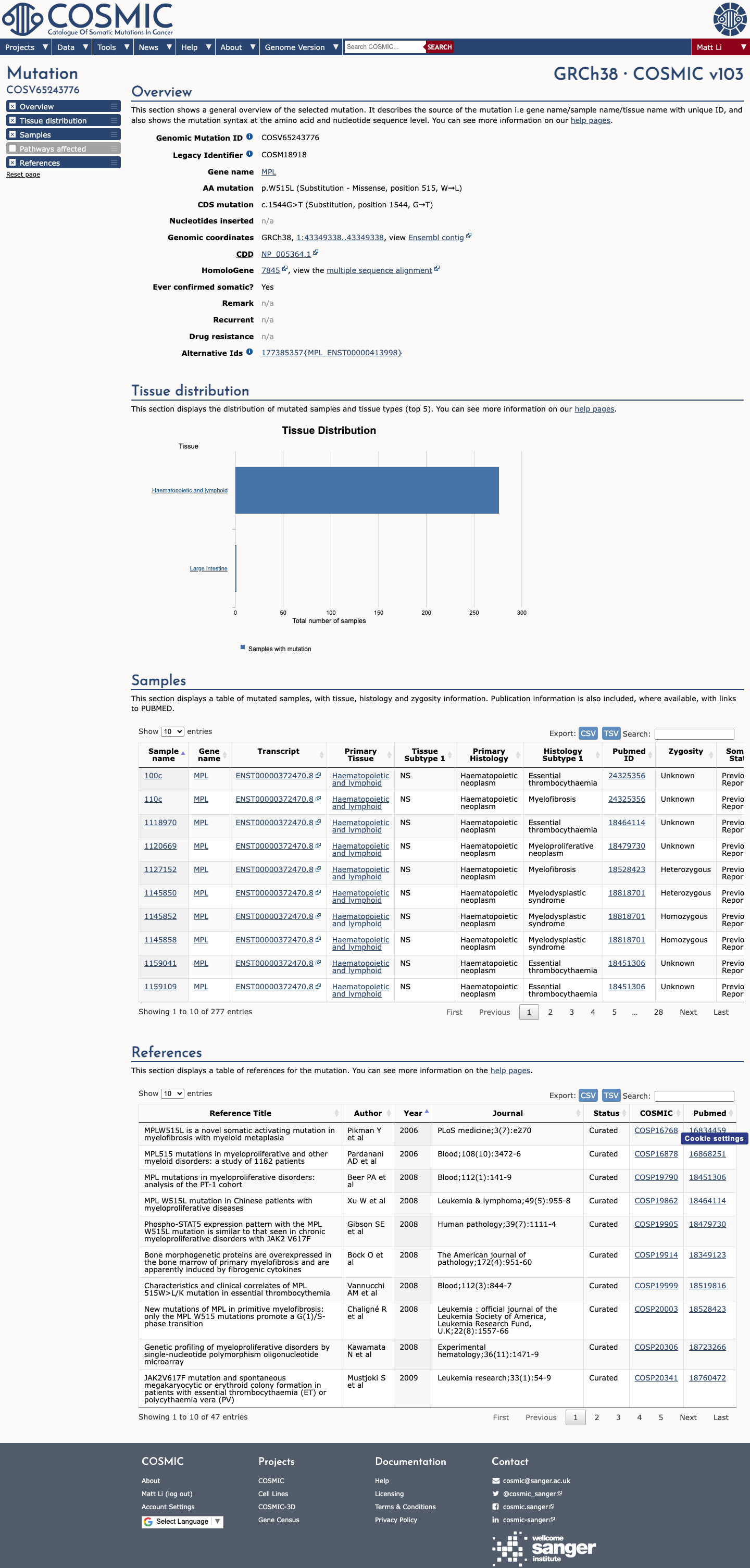Click the round Sanger emblem at top right
The image size is (750, 1568).
click(729, 19)
